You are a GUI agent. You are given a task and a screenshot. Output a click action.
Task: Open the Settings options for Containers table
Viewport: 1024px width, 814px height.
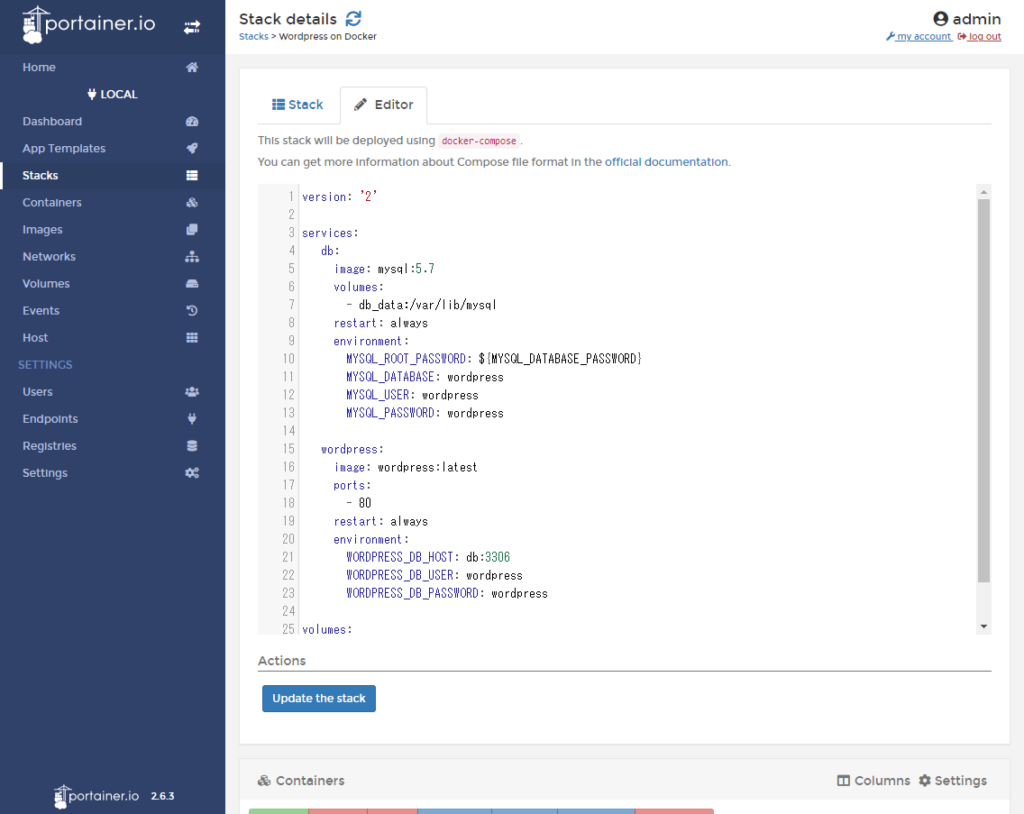[953, 781]
